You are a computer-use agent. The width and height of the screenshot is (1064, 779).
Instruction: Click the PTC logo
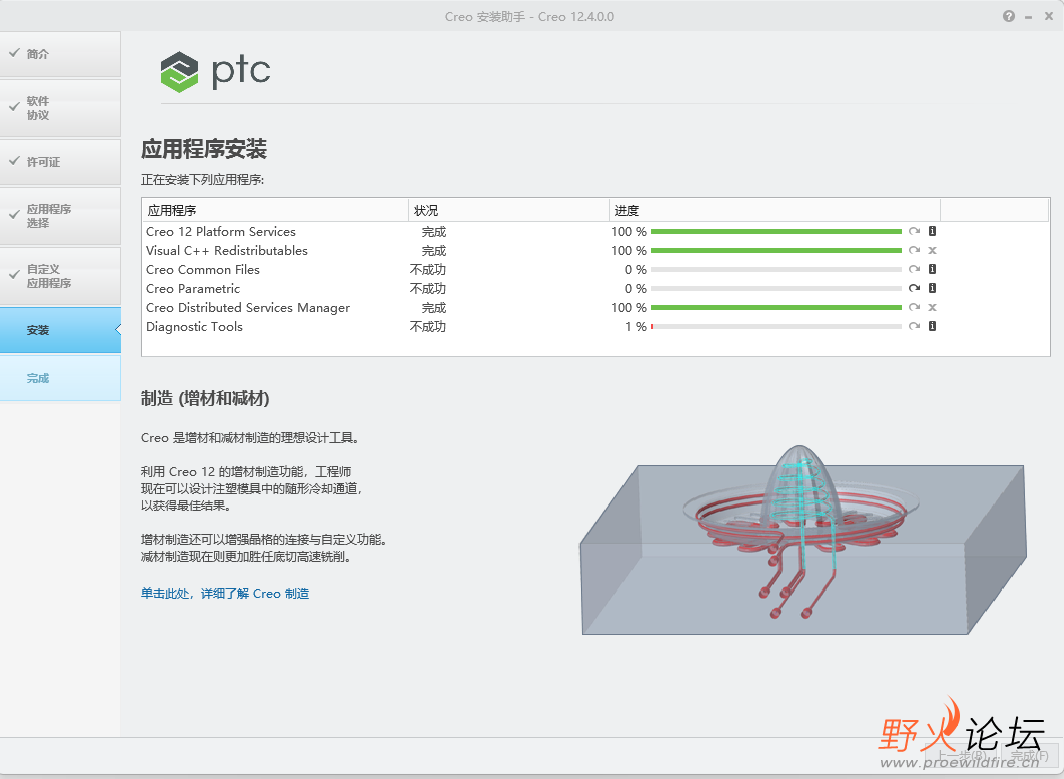click(215, 71)
